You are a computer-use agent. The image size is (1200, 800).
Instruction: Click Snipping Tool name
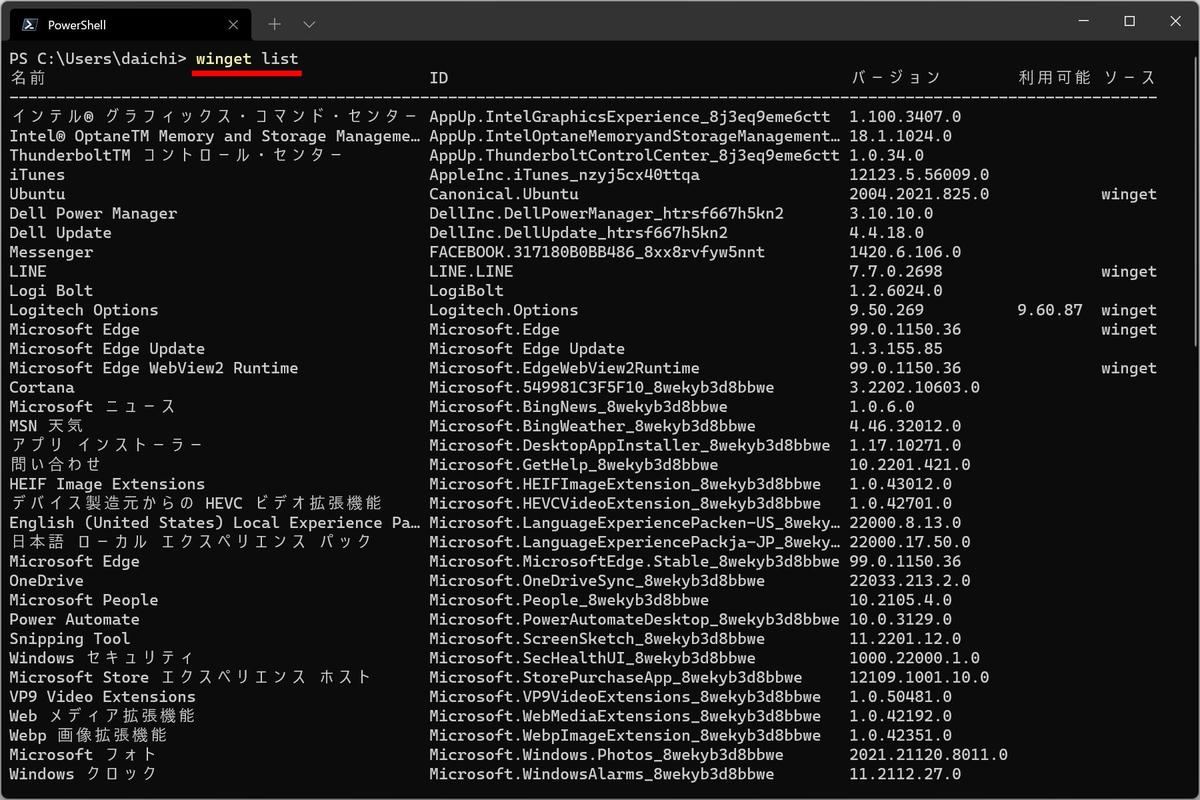click(70, 639)
